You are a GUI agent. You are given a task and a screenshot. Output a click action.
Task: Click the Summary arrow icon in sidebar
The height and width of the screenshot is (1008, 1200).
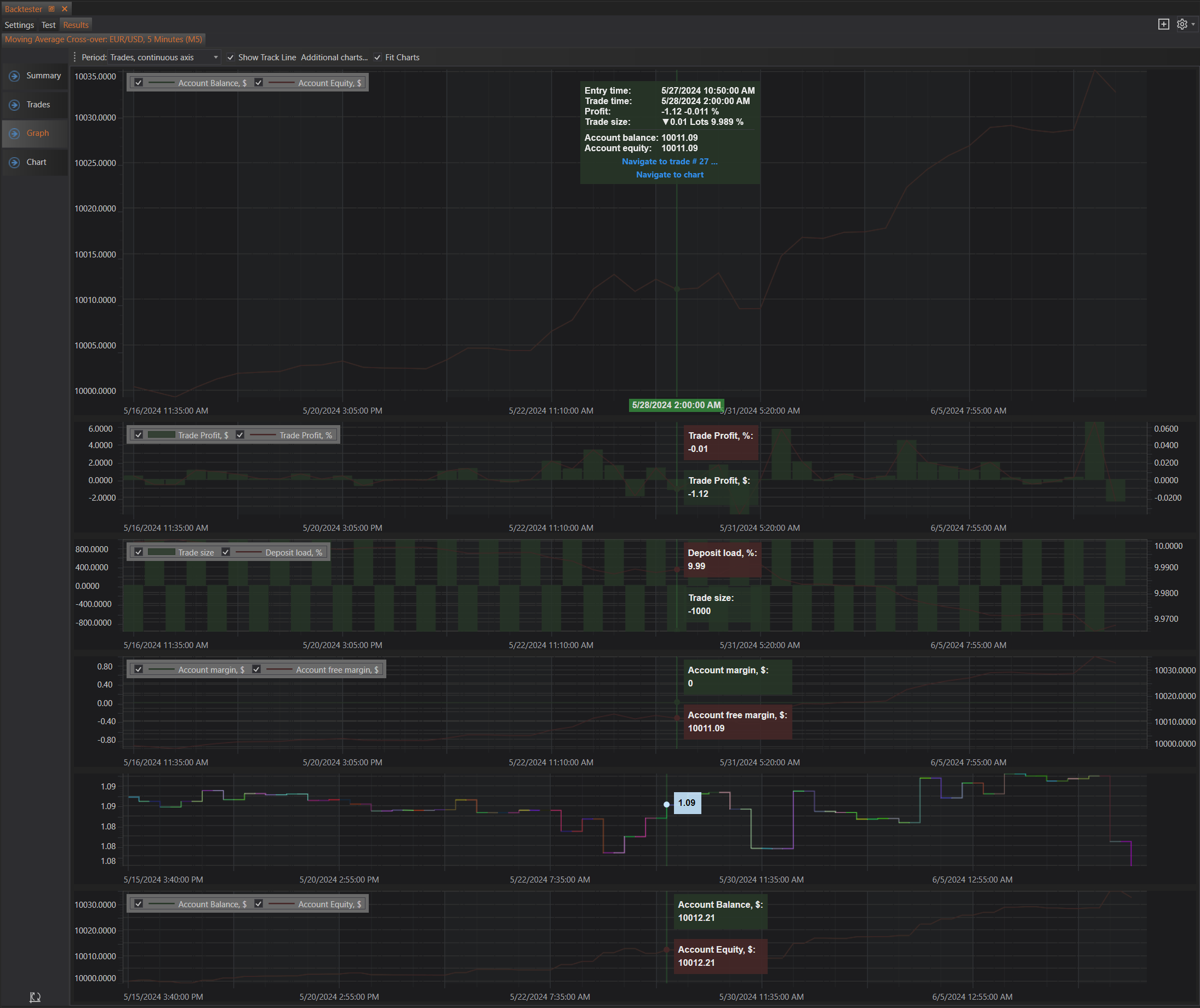tap(15, 76)
